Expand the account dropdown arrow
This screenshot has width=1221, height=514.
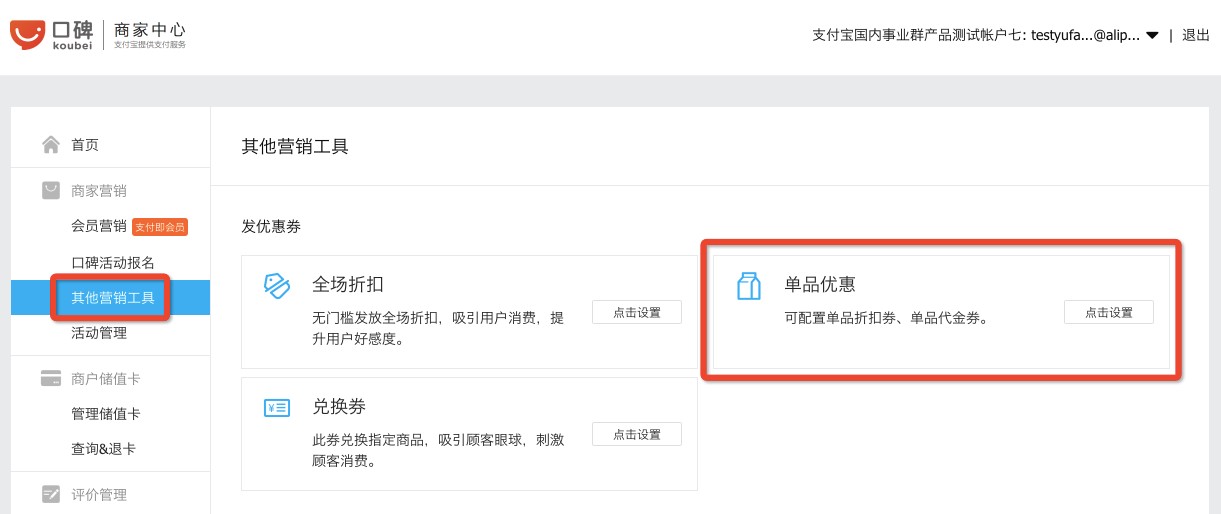[1152, 35]
